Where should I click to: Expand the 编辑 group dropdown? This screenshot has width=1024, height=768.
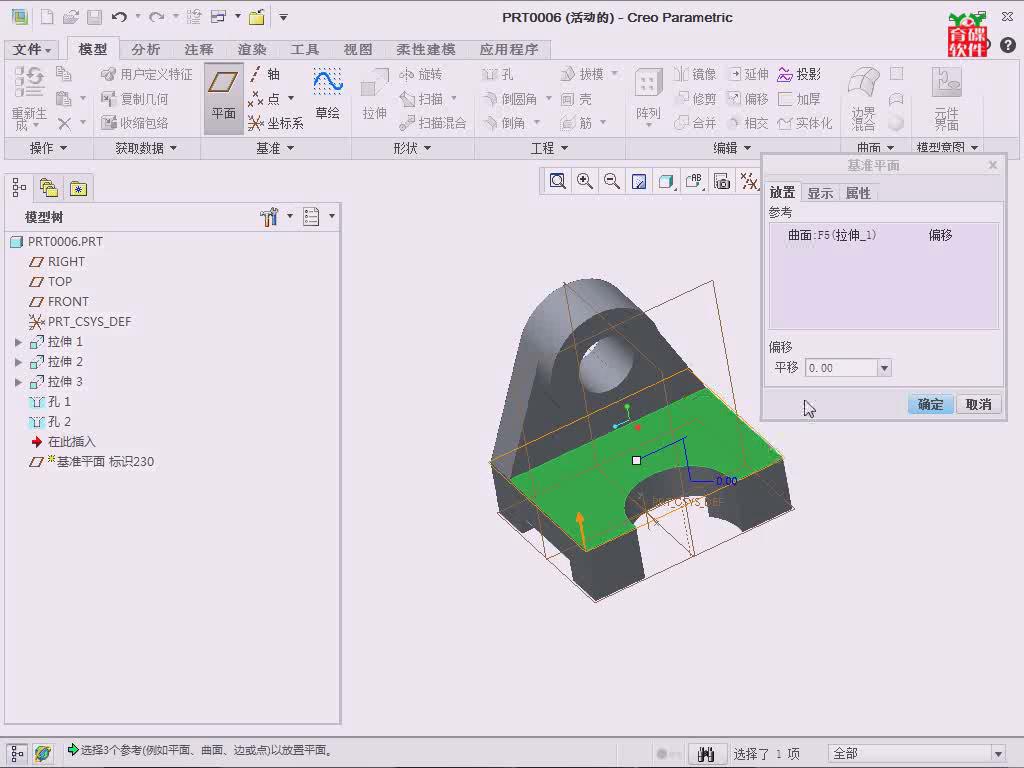pyautogui.click(x=732, y=148)
